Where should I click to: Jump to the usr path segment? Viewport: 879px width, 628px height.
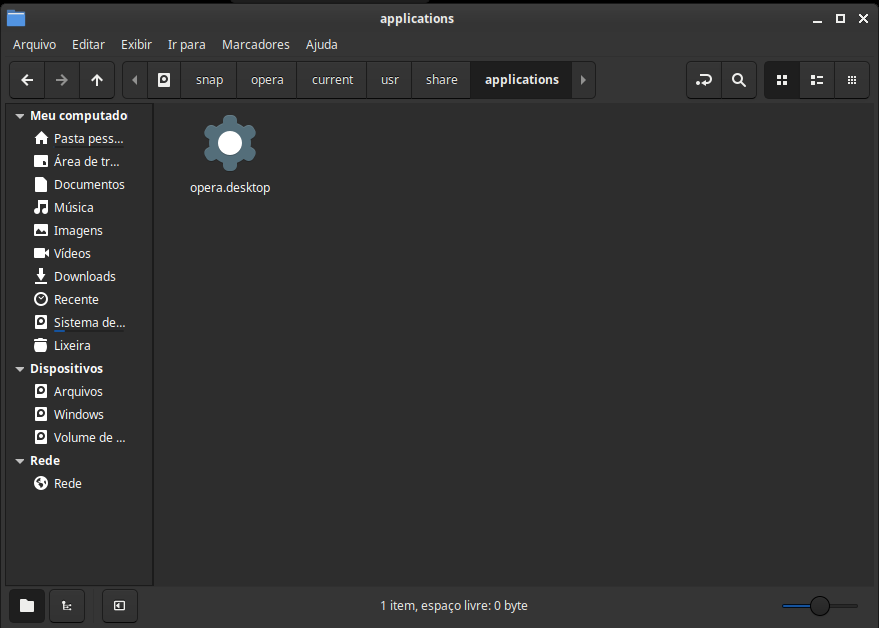point(390,80)
